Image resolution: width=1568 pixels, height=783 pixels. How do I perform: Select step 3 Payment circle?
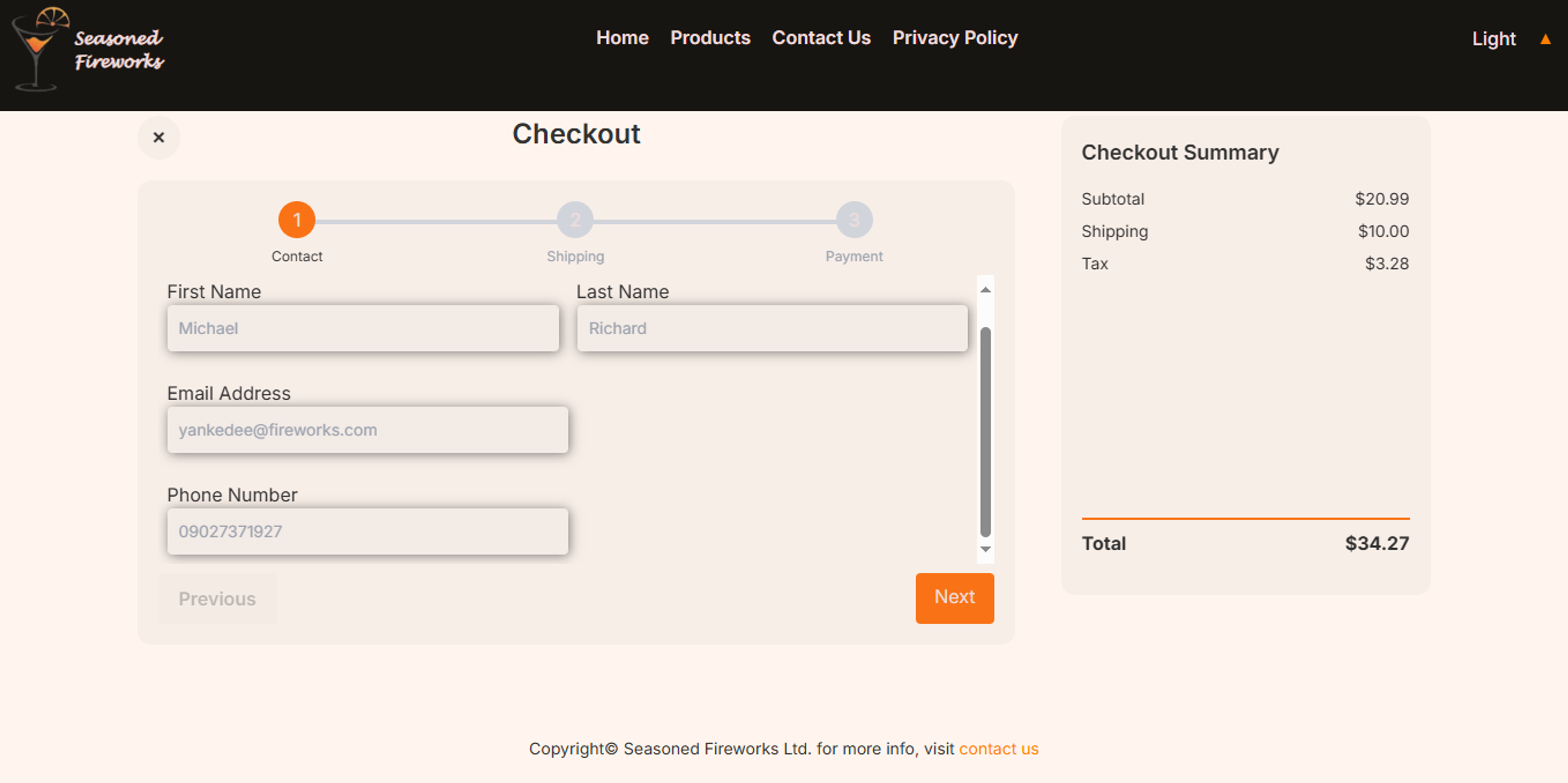click(x=854, y=220)
